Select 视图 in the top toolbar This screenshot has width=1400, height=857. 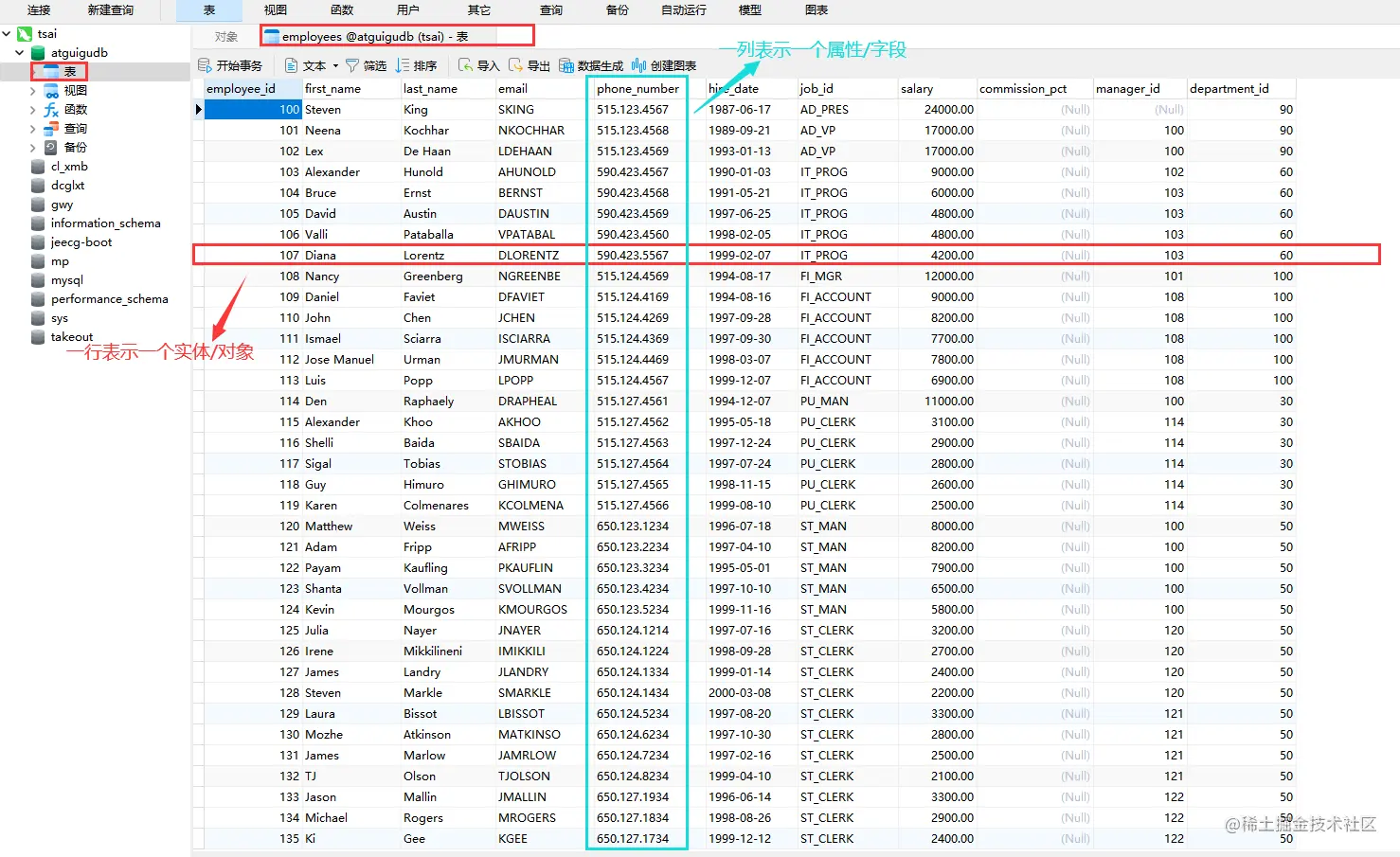click(276, 10)
